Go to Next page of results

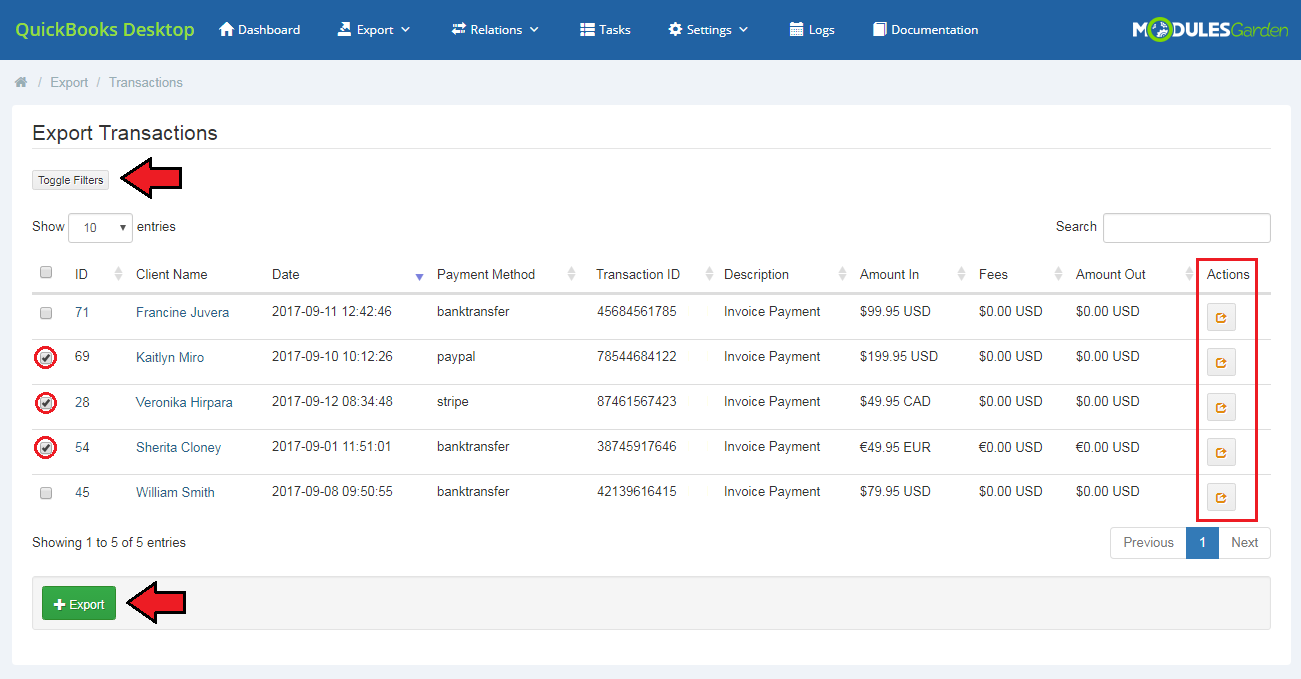(1244, 542)
